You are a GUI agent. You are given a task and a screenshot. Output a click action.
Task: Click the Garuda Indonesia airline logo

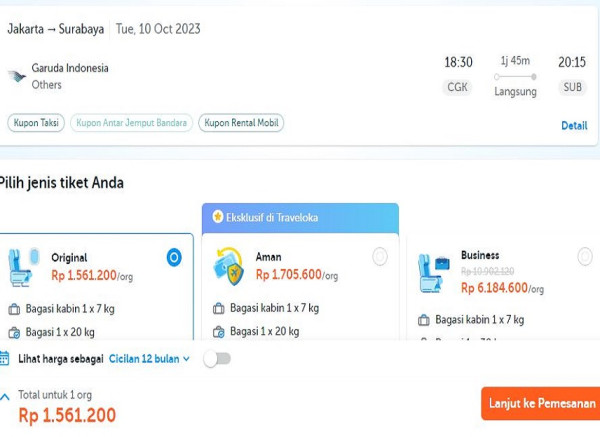tap(17, 76)
